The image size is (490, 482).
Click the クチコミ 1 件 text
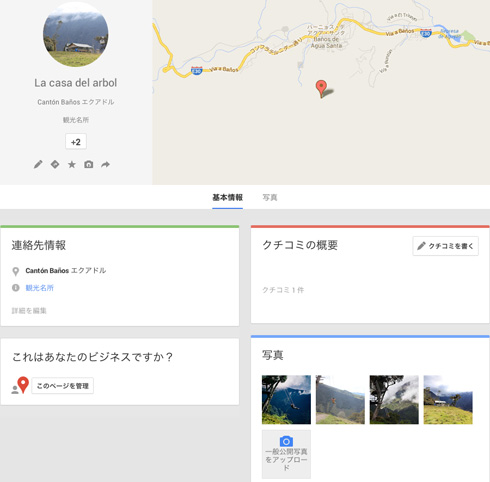coord(283,290)
